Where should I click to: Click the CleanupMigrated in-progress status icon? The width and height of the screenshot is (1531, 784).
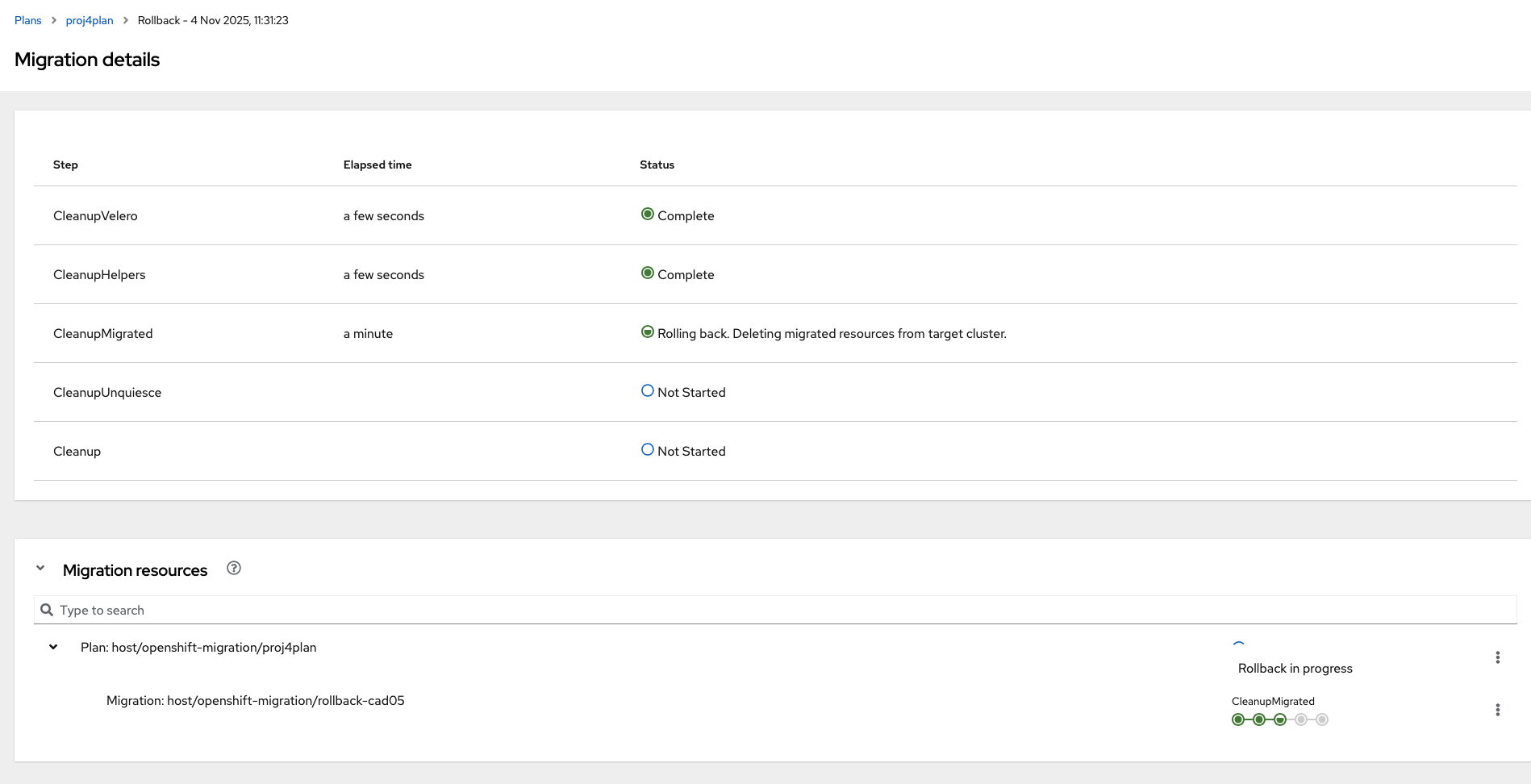(x=647, y=332)
